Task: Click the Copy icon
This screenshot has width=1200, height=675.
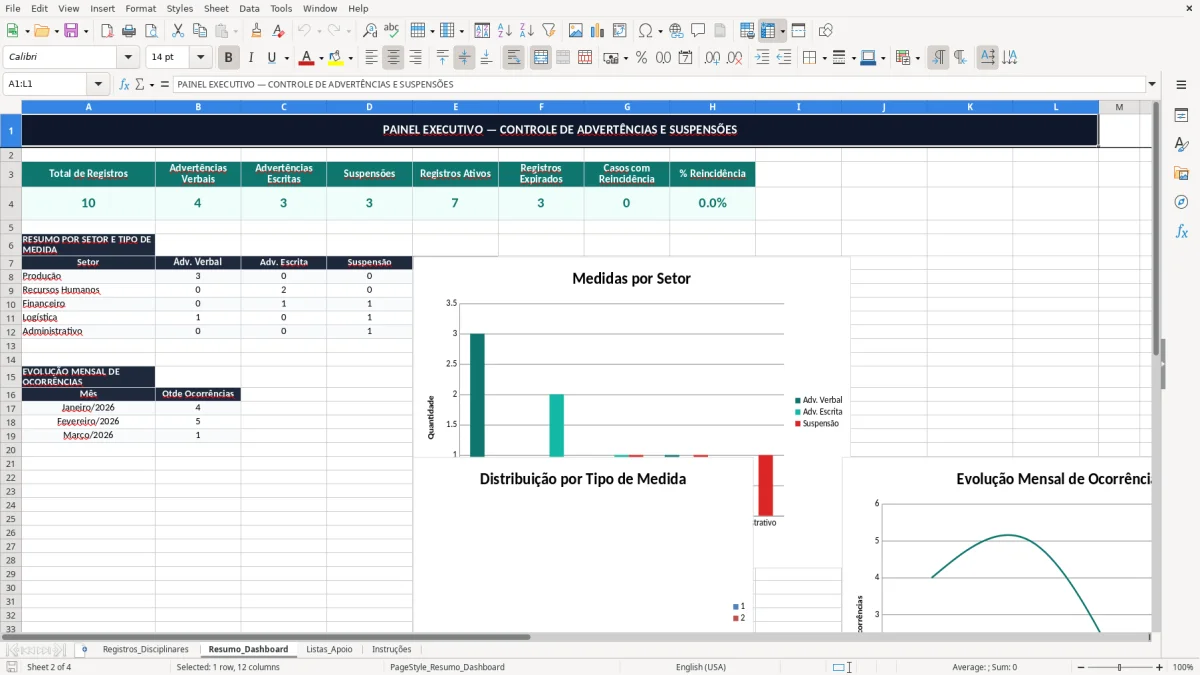Action: tap(199, 31)
